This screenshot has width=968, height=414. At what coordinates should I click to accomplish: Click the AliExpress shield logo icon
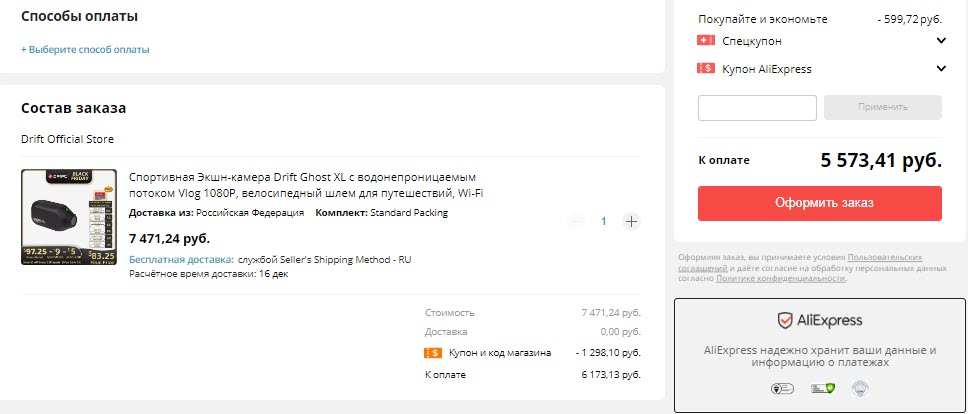tap(785, 321)
